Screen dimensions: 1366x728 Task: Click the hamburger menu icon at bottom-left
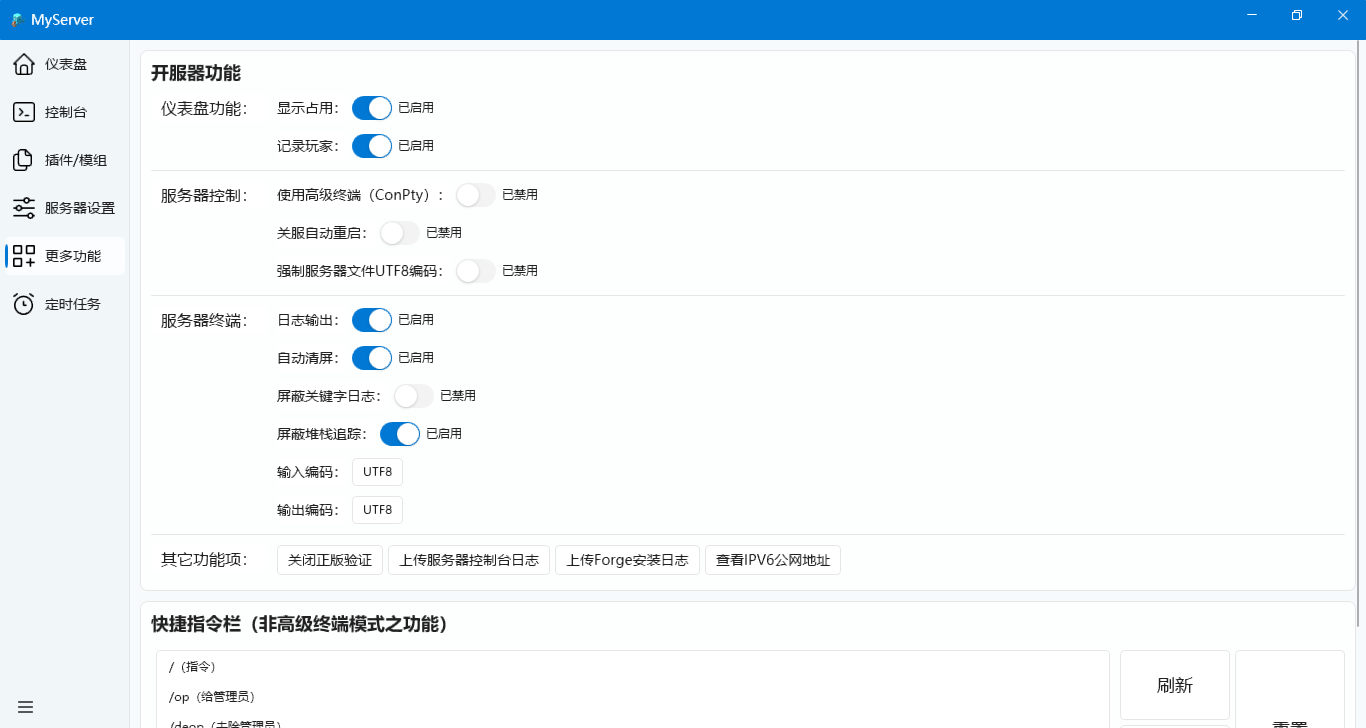(x=26, y=707)
